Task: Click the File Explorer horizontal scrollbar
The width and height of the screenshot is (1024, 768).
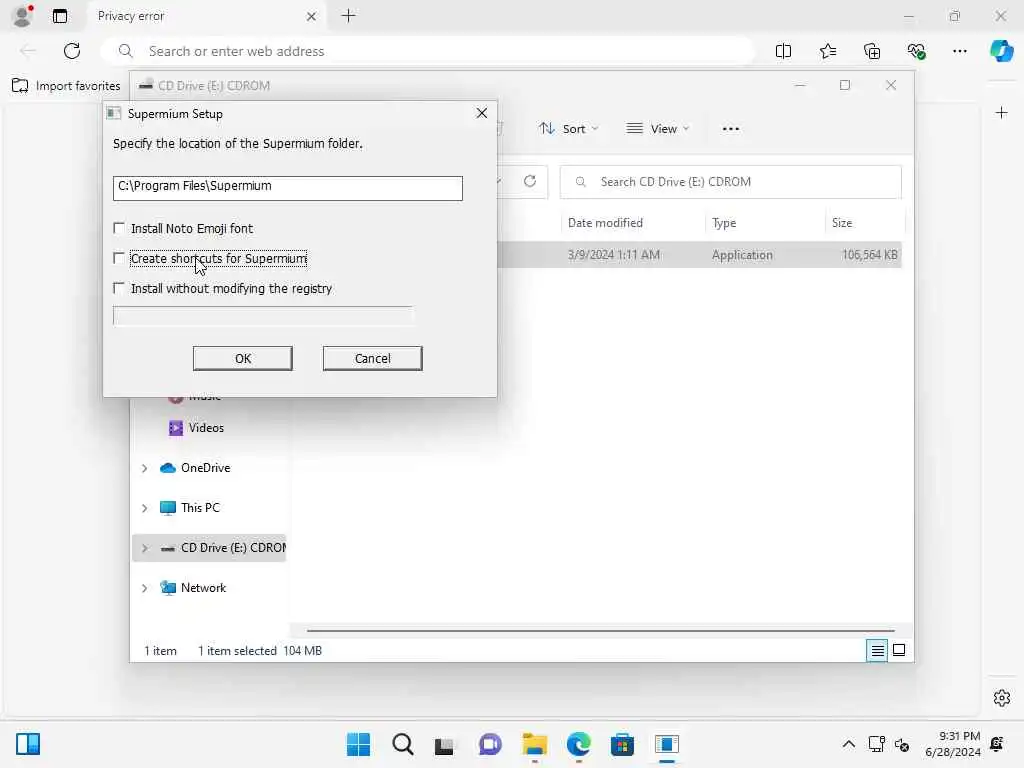Action: tap(601, 631)
